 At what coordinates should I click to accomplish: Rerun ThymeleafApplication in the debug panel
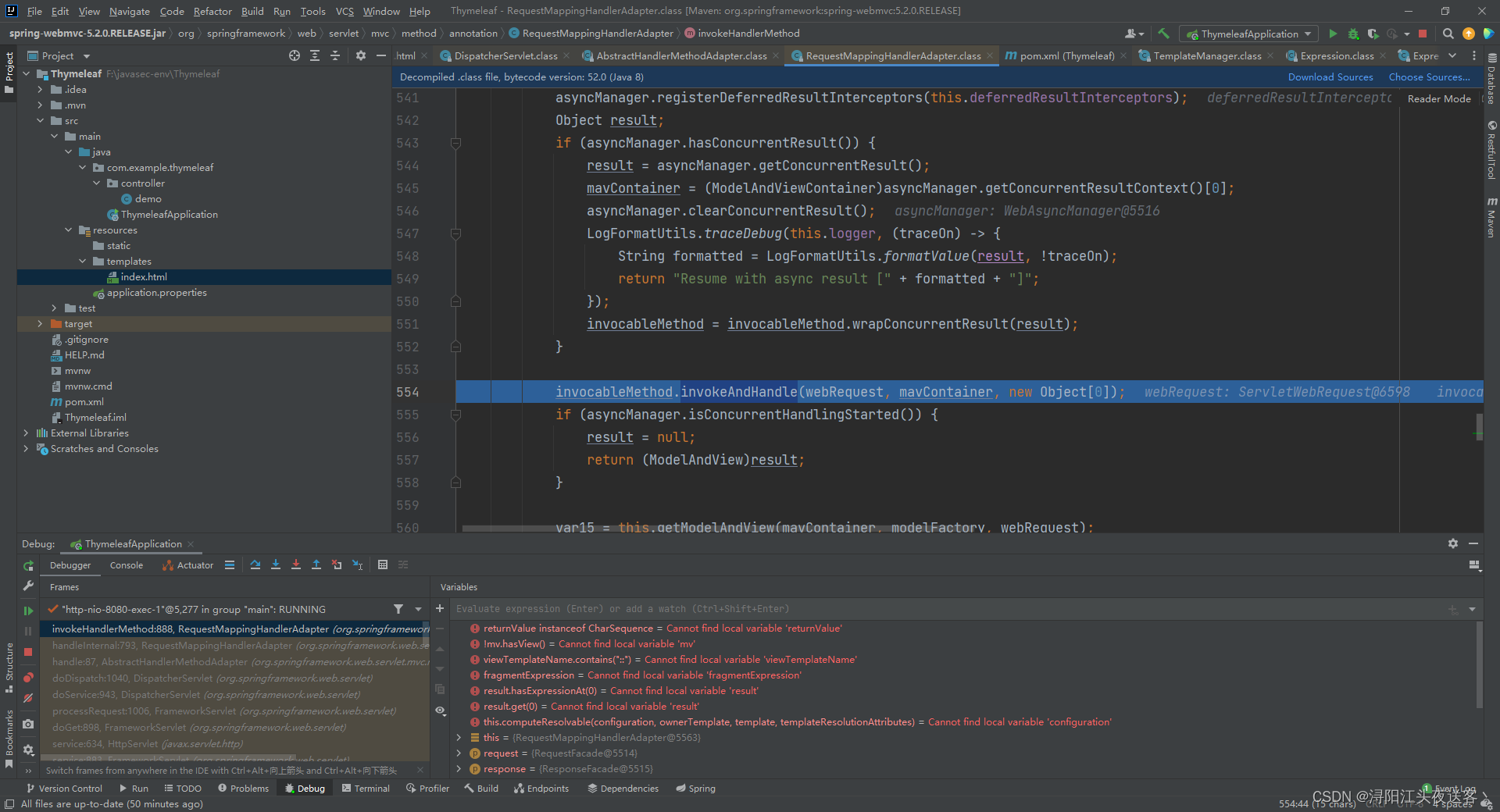(28, 565)
